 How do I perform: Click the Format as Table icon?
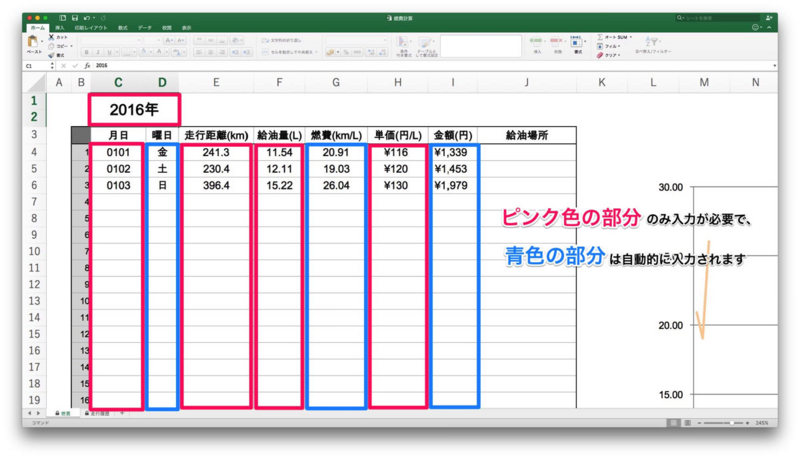(424, 42)
